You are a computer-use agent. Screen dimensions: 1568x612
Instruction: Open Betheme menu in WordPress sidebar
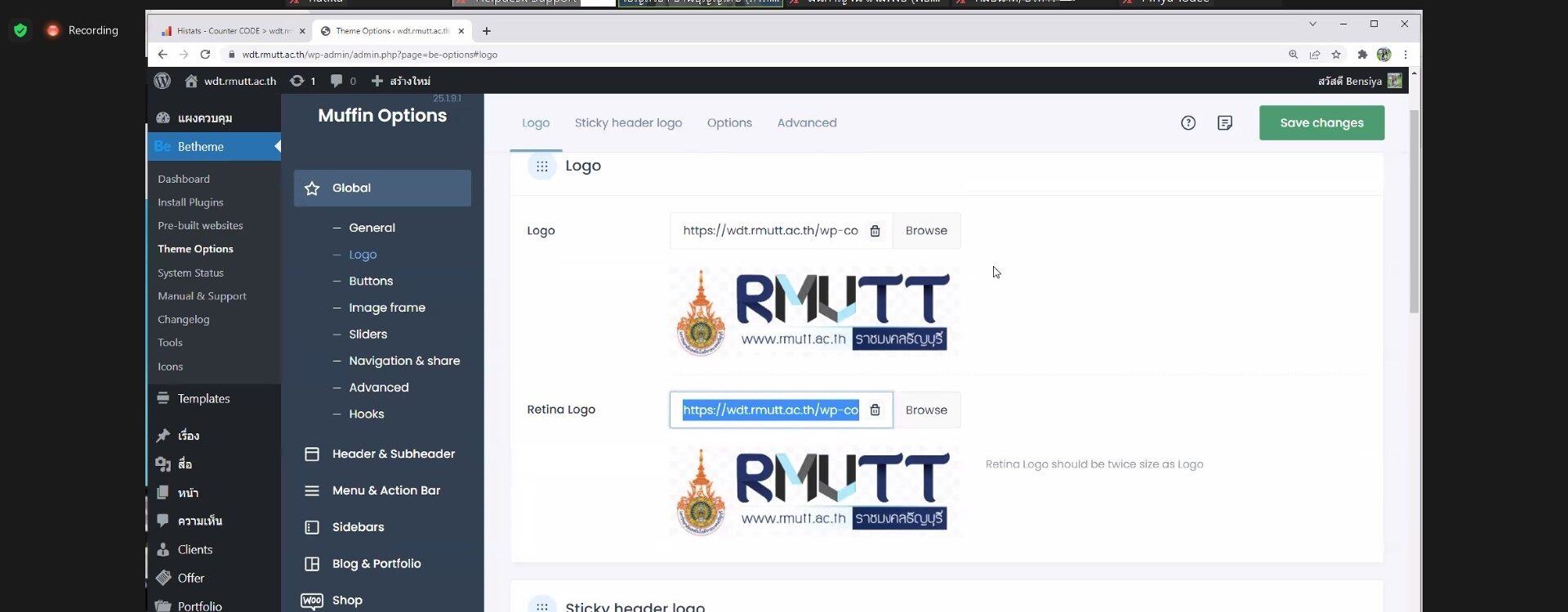tap(214, 147)
